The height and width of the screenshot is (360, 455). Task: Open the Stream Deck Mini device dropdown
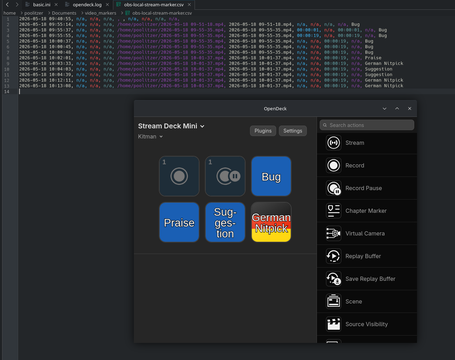tap(171, 126)
